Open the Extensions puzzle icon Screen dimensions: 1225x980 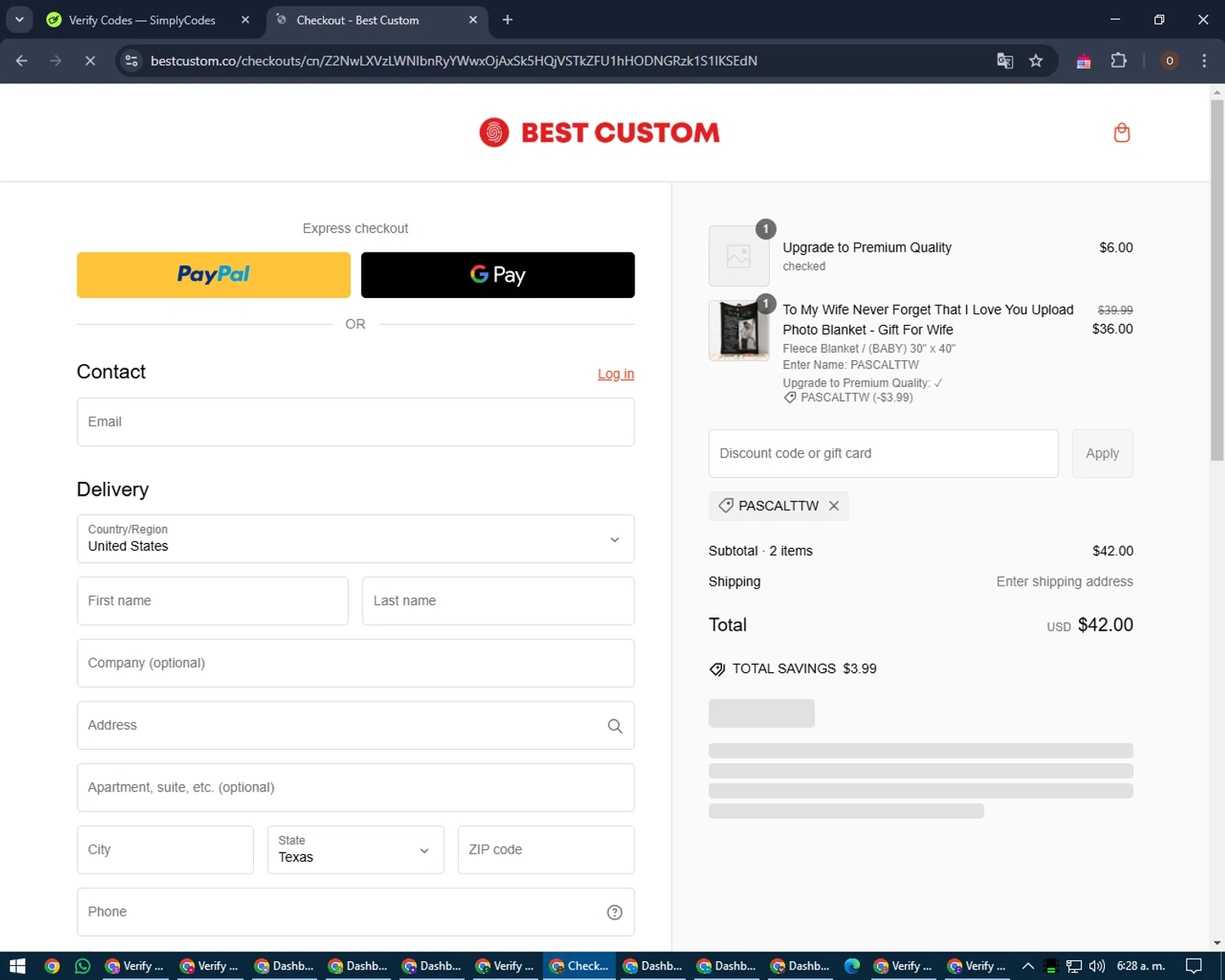[x=1119, y=60]
